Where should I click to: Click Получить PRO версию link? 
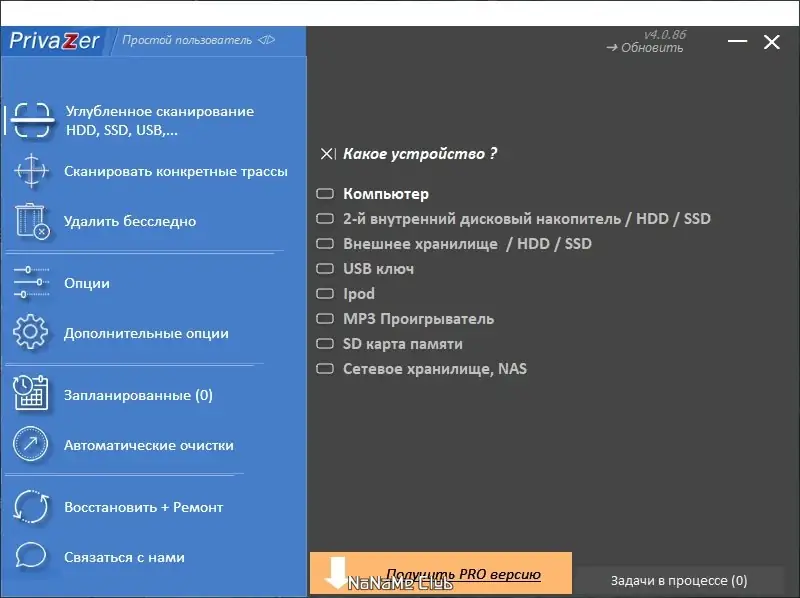click(463, 574)
